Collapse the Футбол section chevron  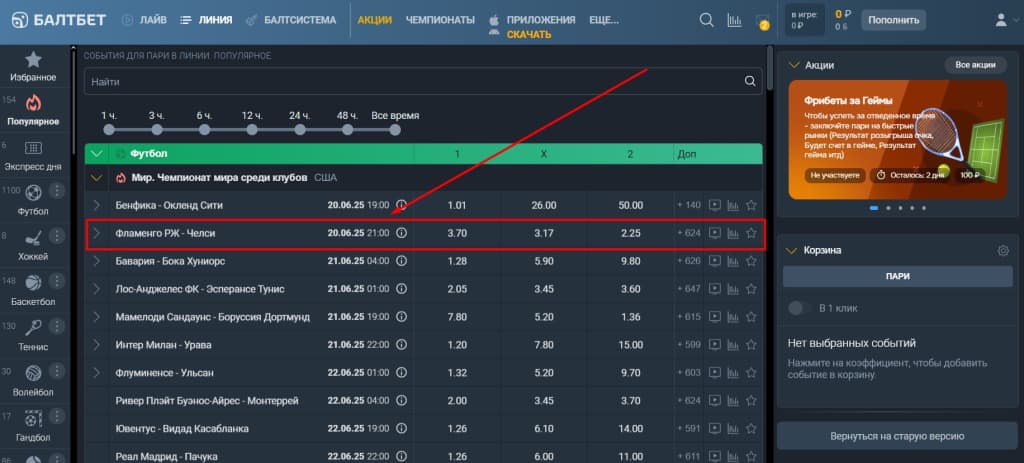(x=97, y=154)
